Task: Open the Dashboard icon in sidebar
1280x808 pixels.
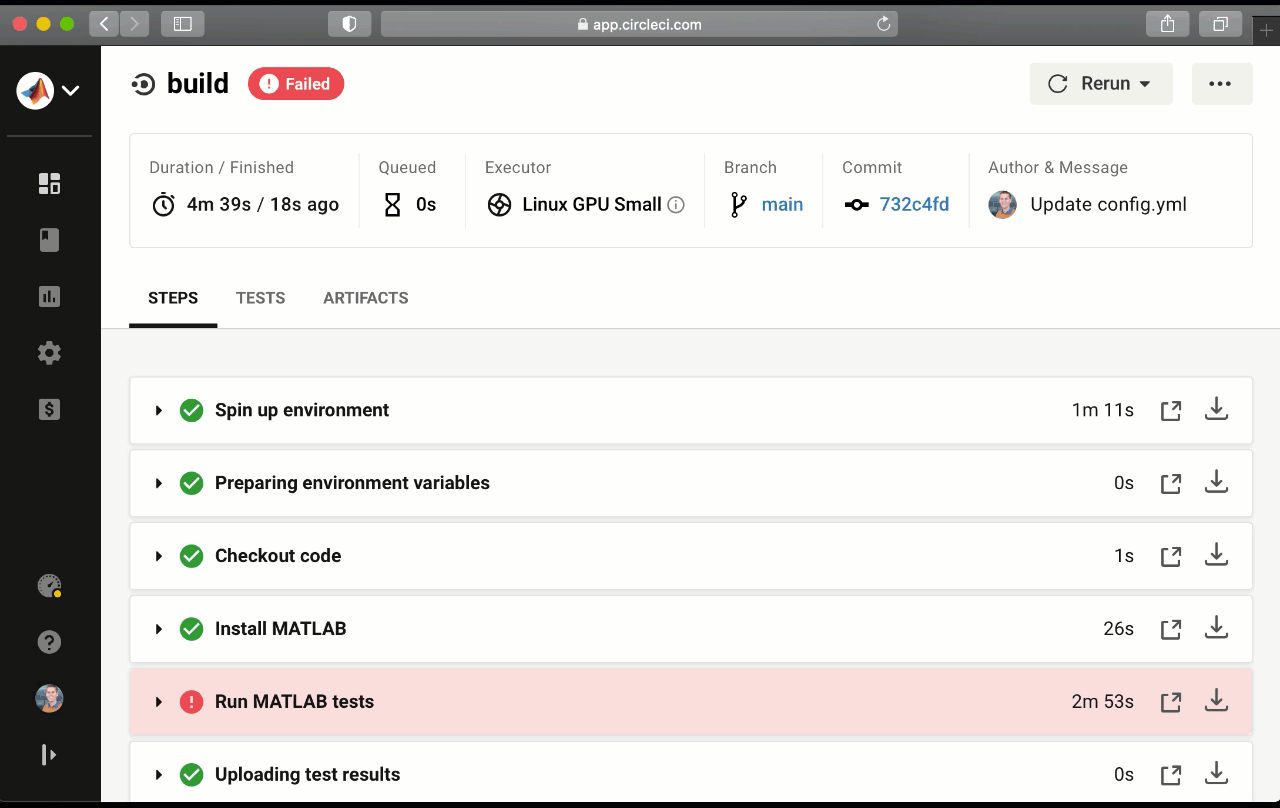Action: pos(49,183)
